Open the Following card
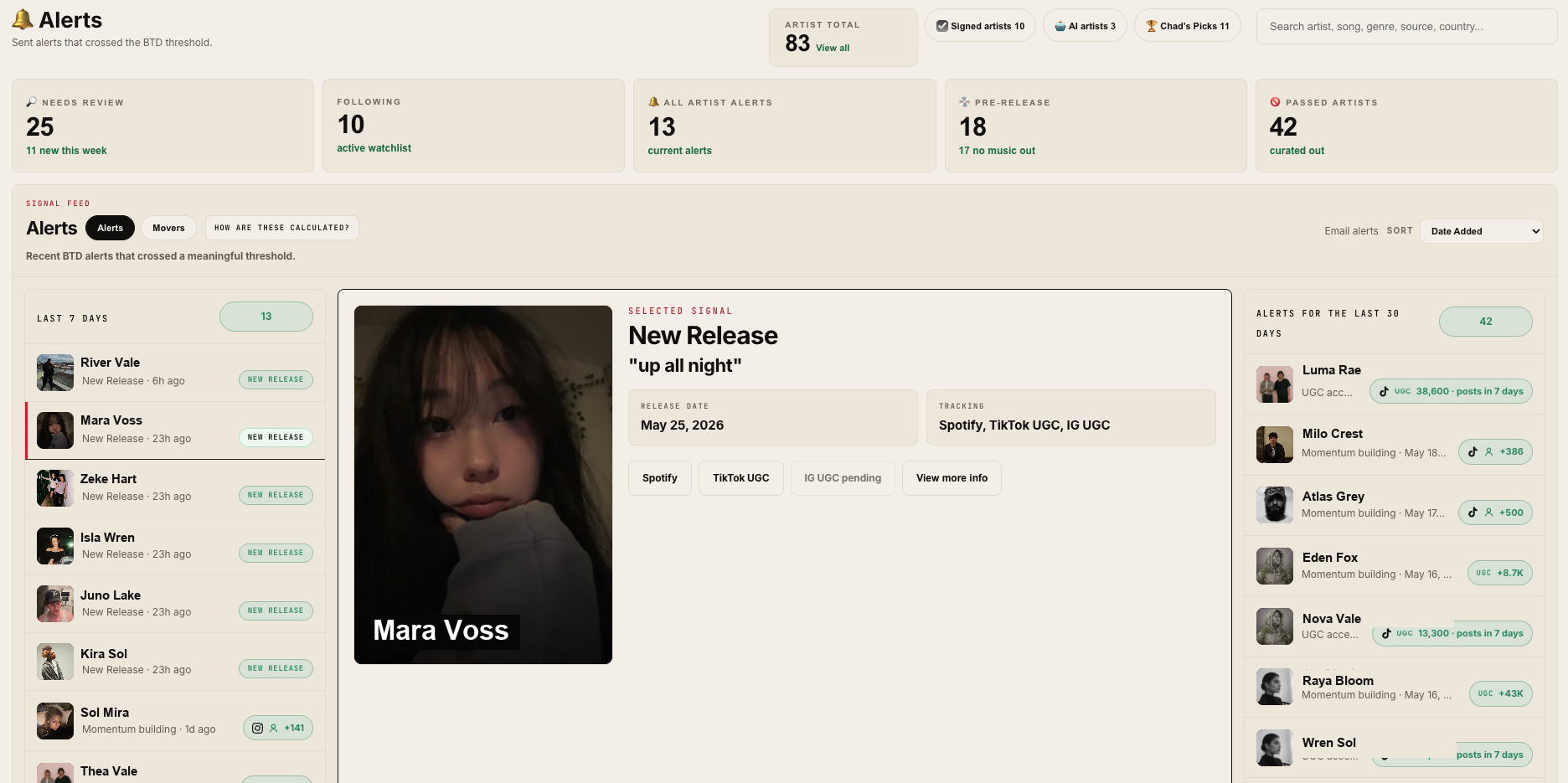Screen dimensions: 1568x783 point(473,126)
